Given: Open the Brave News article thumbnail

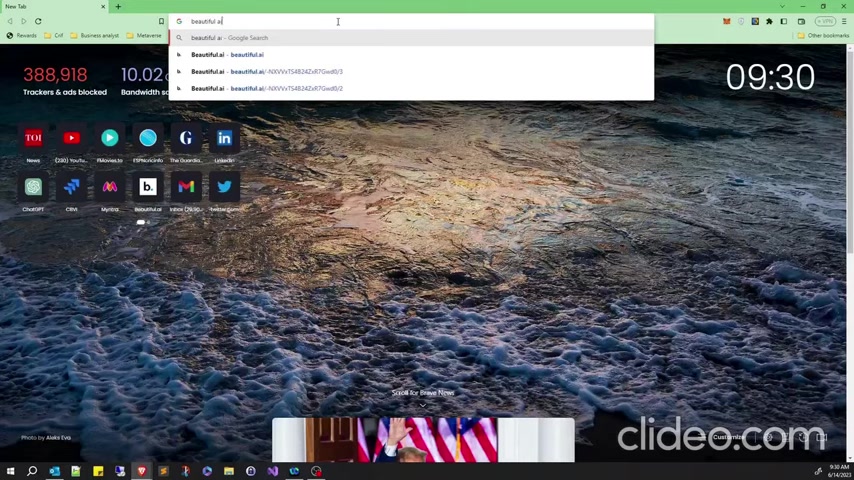Looking at the screenshot, I should pos(423,440).
